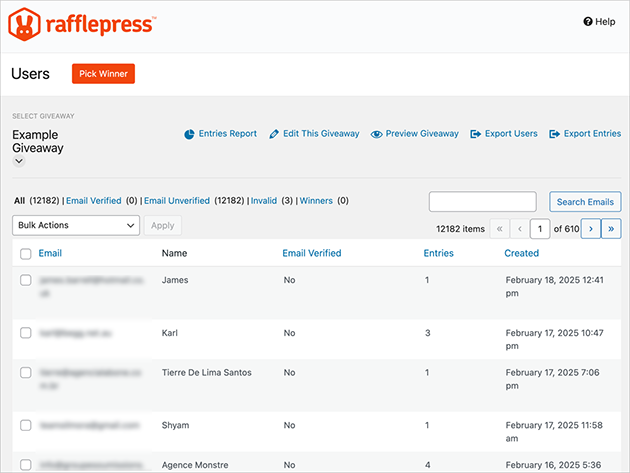
Task: Sort by Entries column
Action: (438, 253)
